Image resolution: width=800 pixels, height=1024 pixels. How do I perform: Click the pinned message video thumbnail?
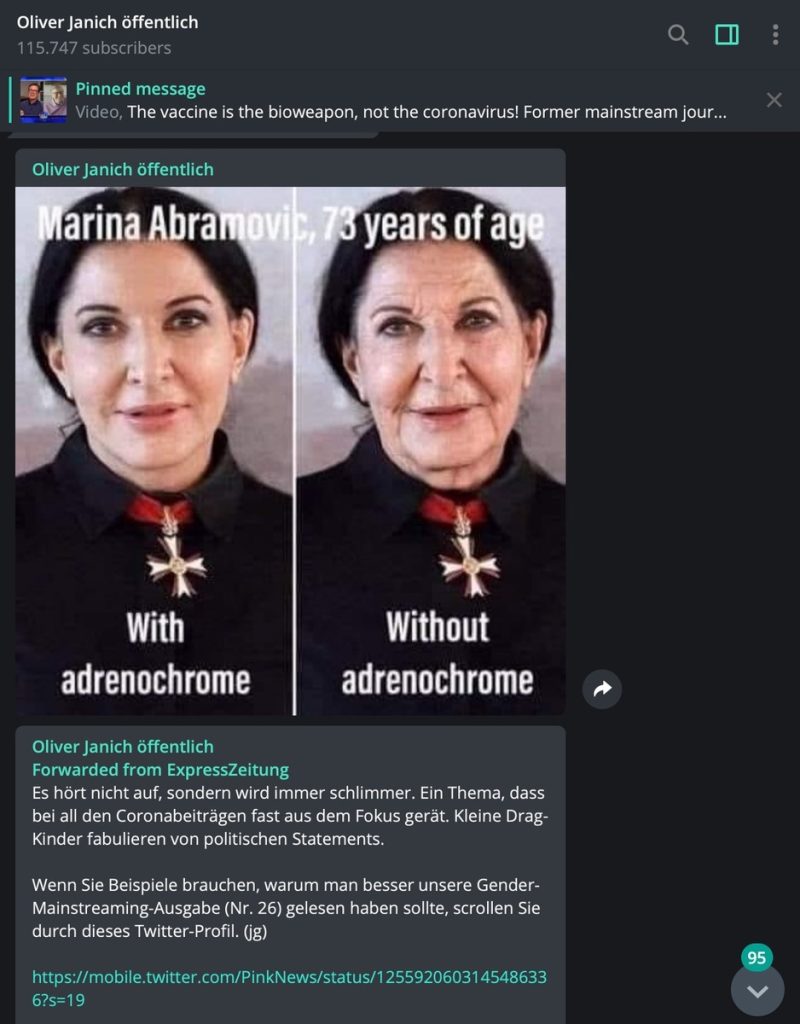pyautogui.click(x=43, y=100)
